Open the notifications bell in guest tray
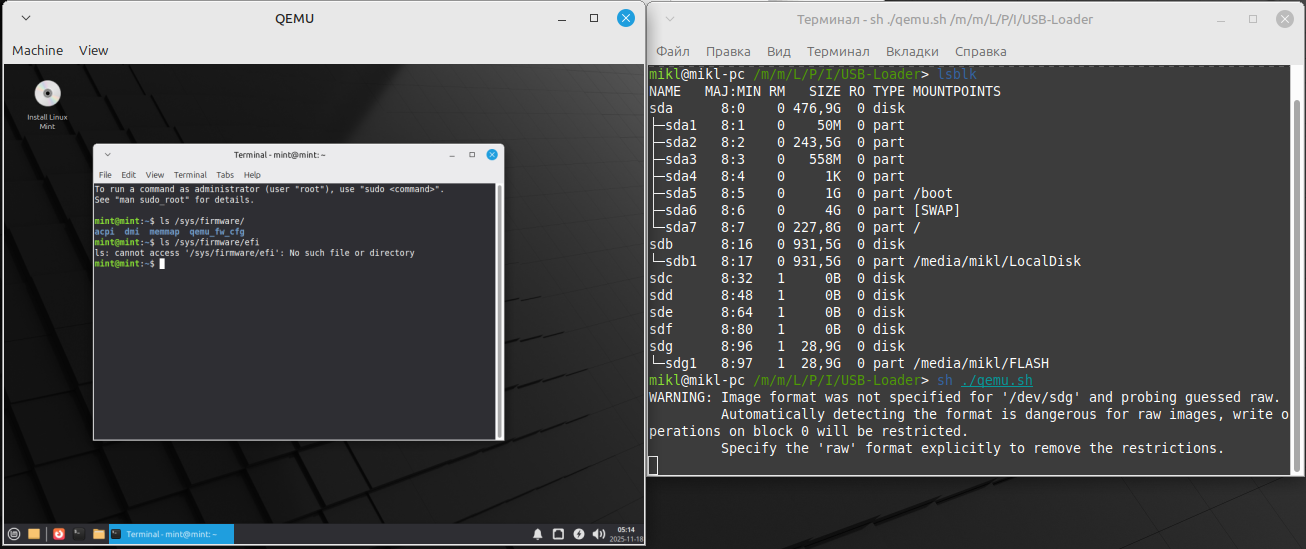This screenshot has height=549, width=1306. click(538, 534)
